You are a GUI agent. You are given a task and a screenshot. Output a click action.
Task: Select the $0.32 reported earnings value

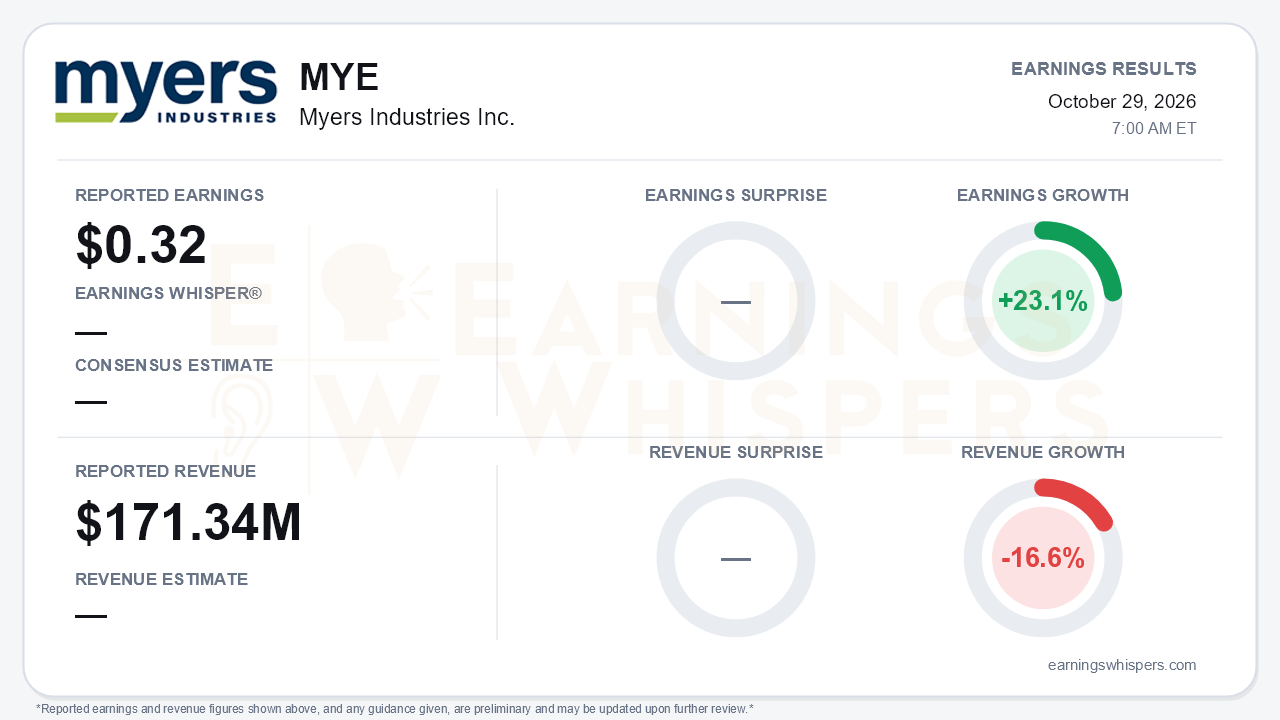click(141, 245)
